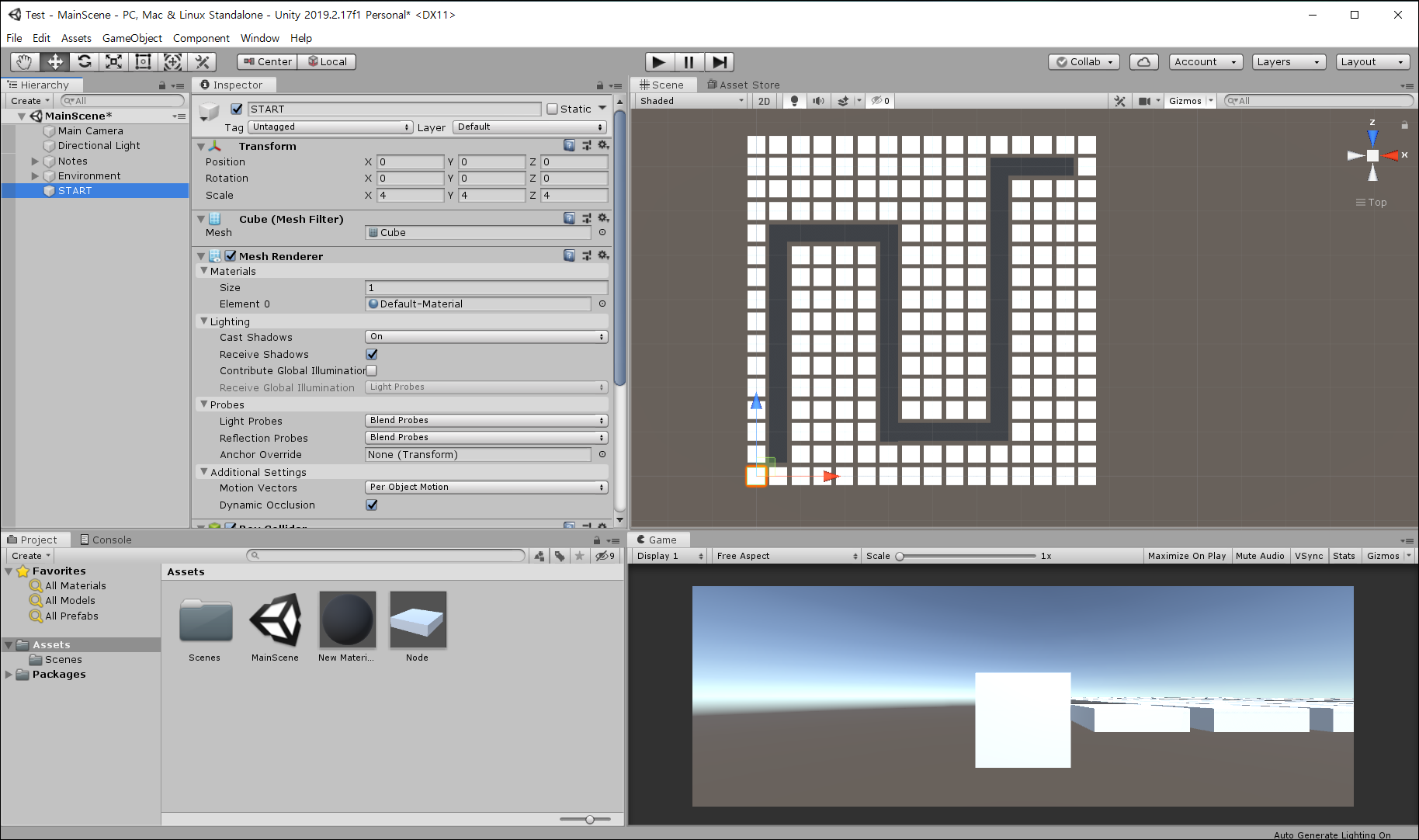The height and width of the screenshot is (840, 1419).
Task: Open Mesh Filter preset icon
Action: tap(587, 219)
